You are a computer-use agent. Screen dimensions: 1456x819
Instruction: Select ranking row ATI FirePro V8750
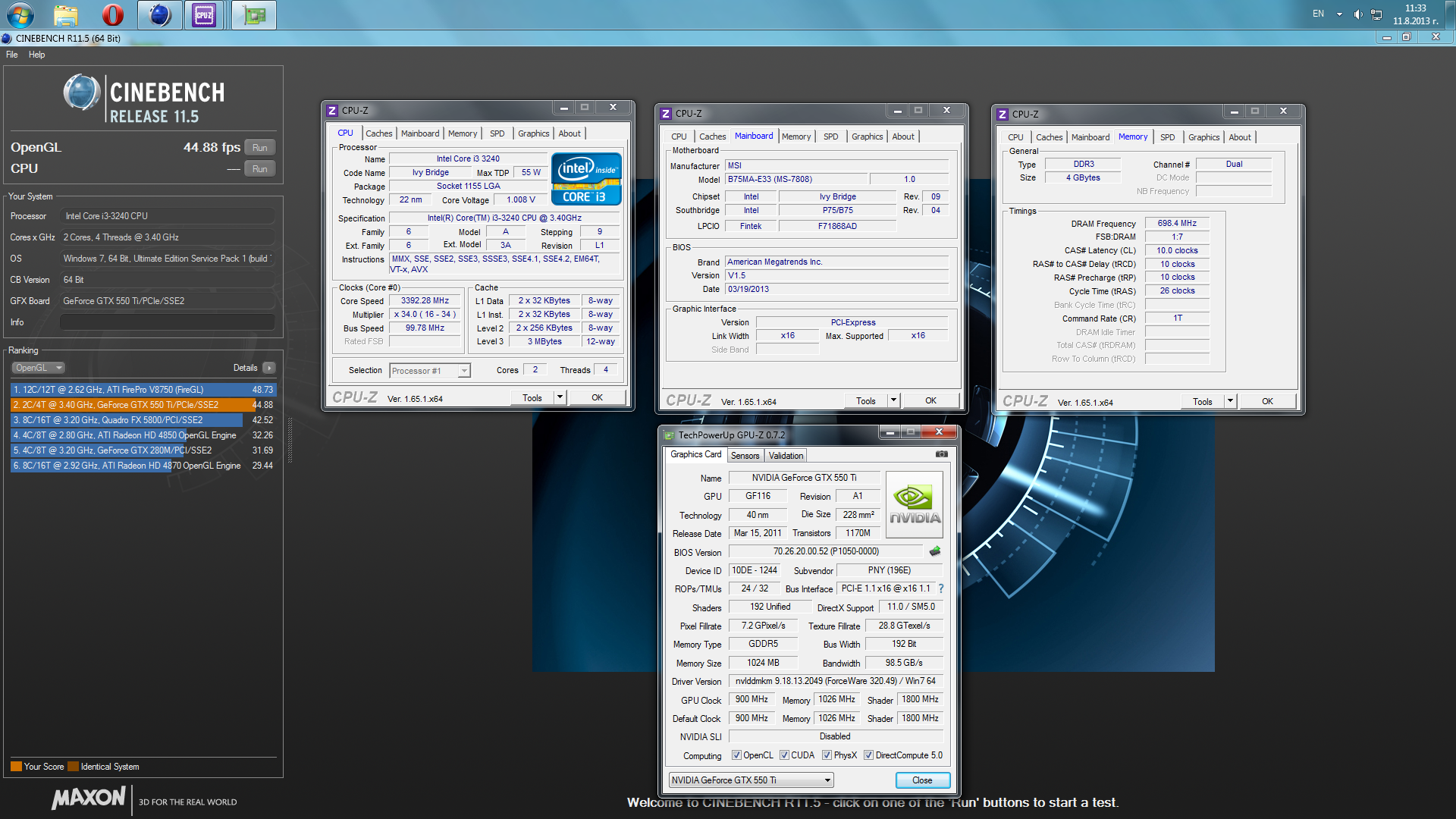[143, 390]
